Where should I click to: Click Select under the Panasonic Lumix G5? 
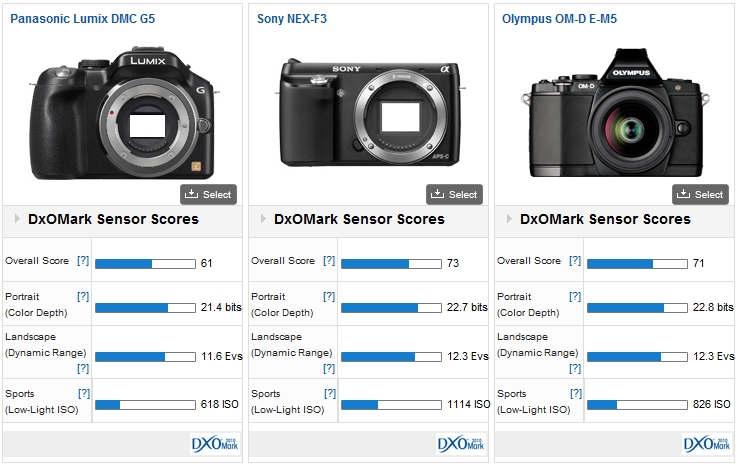point(208,194)
